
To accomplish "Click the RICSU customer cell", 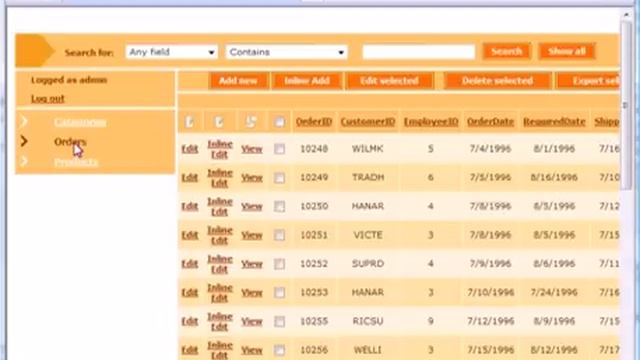I will (x=368, y=322).
